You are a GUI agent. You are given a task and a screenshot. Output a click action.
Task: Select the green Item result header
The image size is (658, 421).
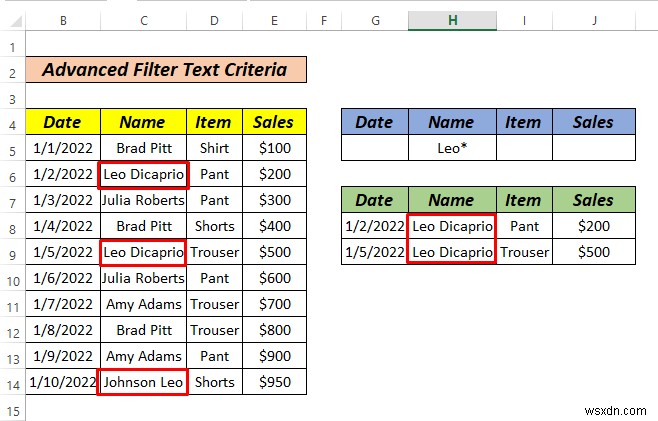point(524,200)
